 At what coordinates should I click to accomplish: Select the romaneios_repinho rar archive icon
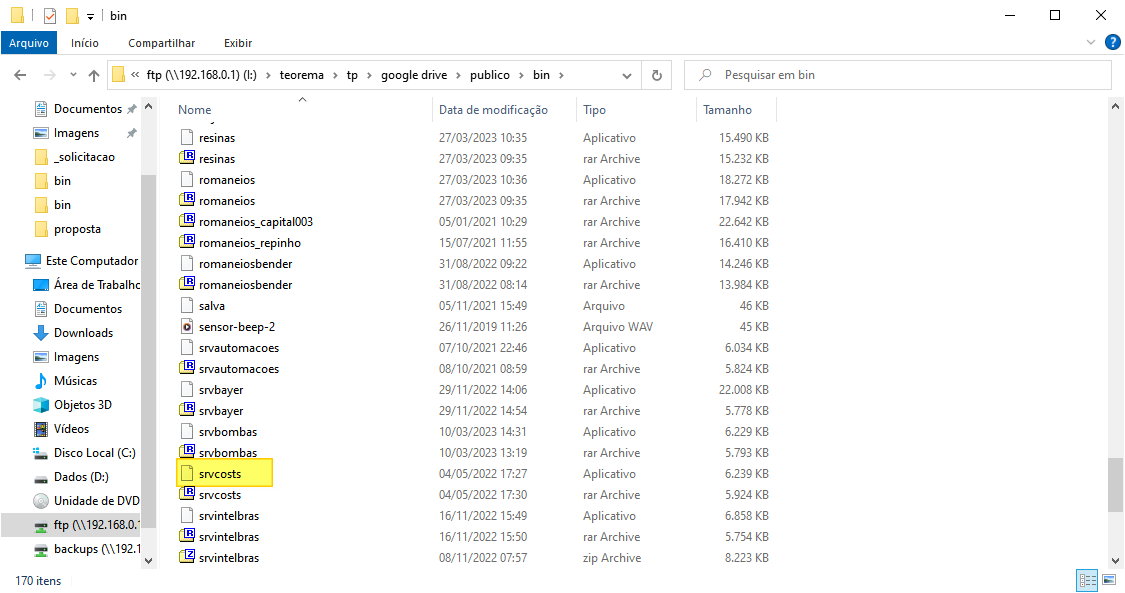pyautogui.click(x=187, y=242)
